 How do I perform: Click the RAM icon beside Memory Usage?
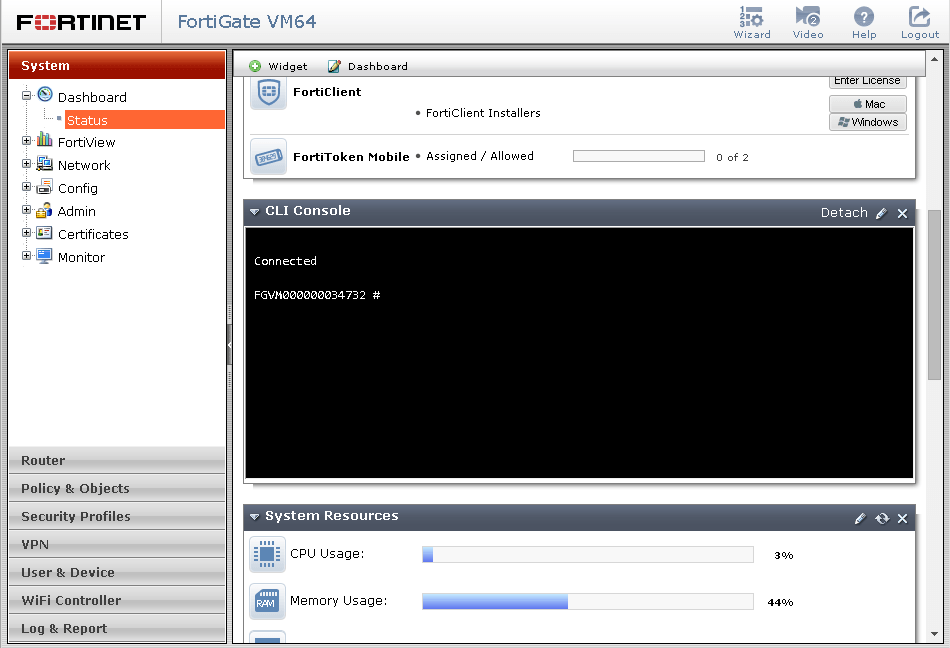click(x=267, y=602)
